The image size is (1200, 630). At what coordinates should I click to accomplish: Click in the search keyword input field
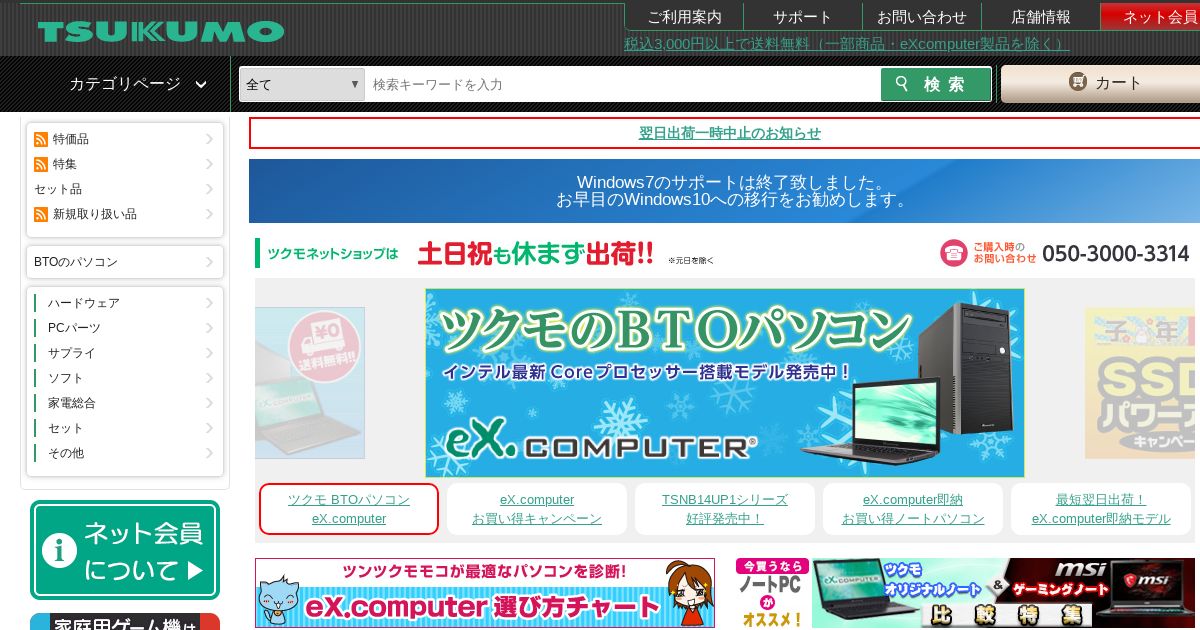622,84
